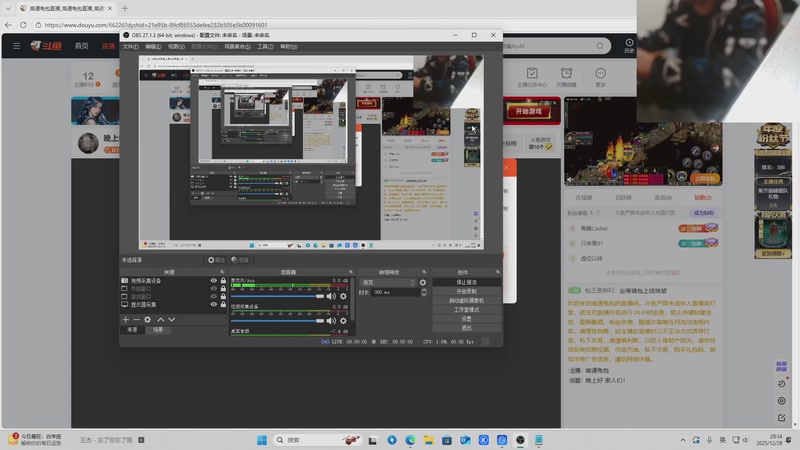Click the edit icon on Douyu right sidebar
The image size is (800, 450).
click(782, 417)
